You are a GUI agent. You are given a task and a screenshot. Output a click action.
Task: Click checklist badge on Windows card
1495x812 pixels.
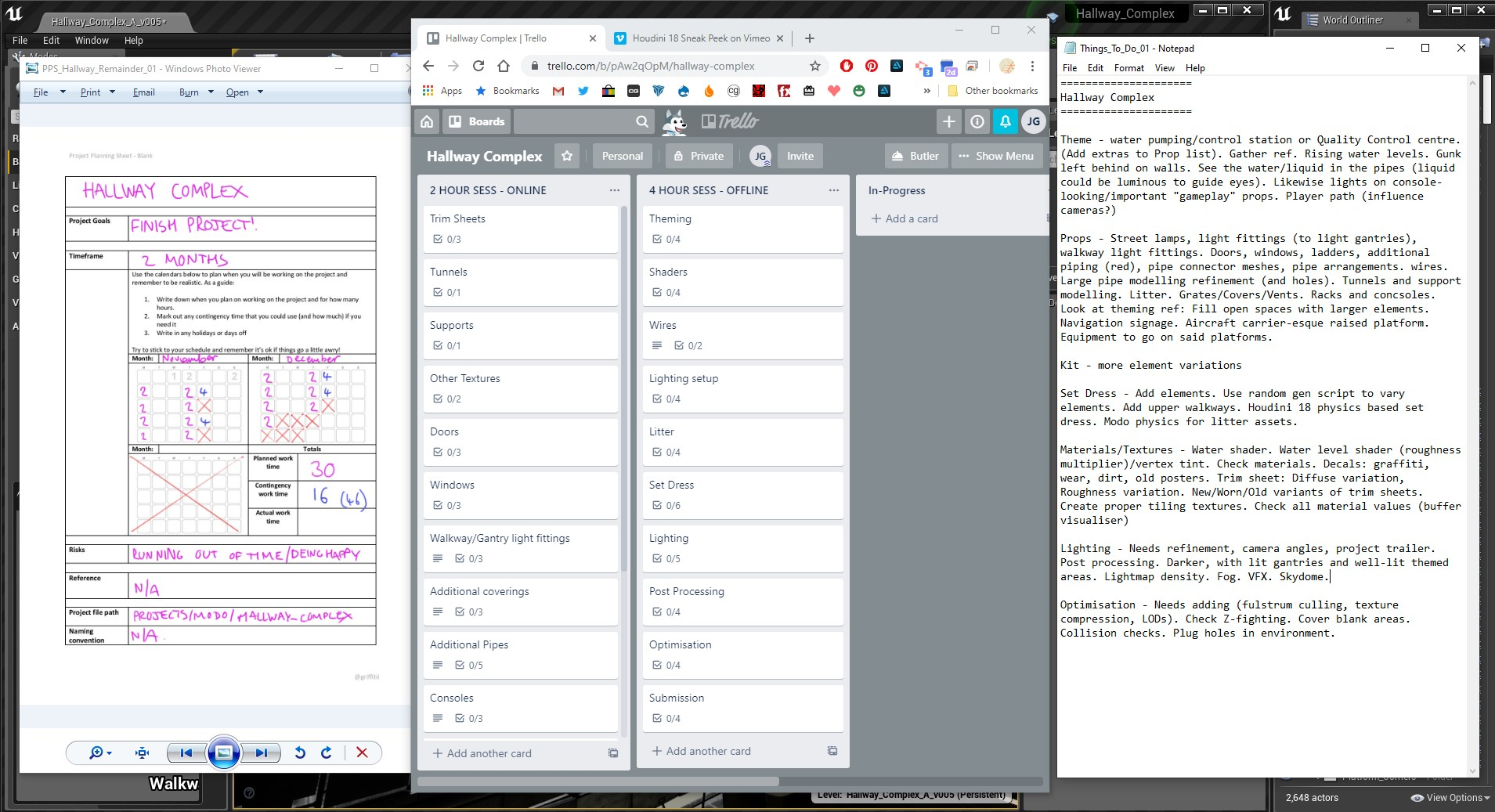448,505
